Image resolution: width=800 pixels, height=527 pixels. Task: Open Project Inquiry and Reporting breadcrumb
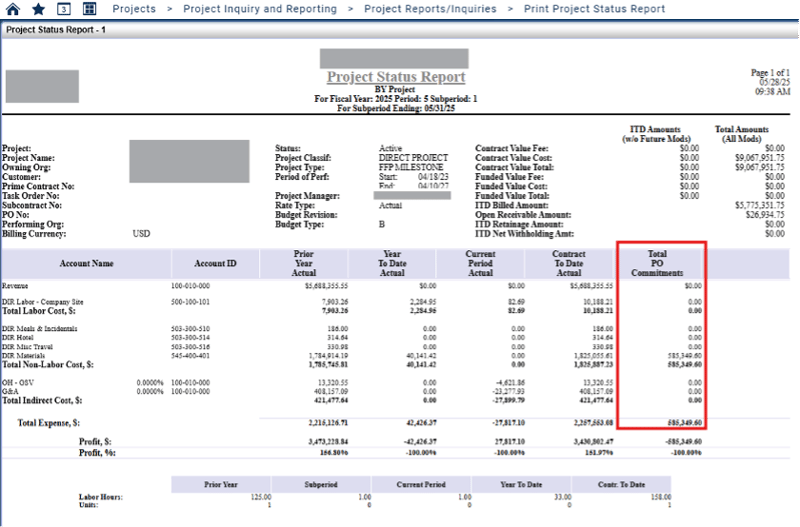tap(259, 9)
